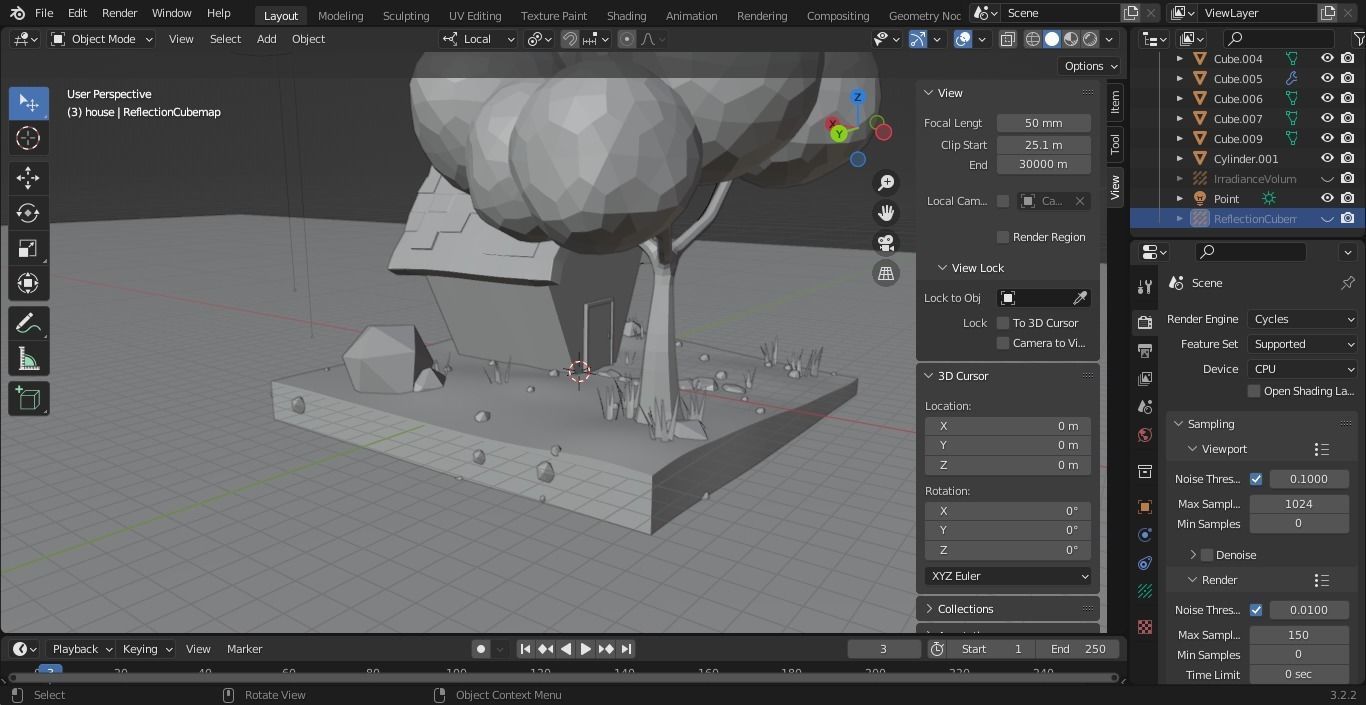The image size is (1366, 705).
Task: Open the Keying popover in timeline
Action: 147,649
